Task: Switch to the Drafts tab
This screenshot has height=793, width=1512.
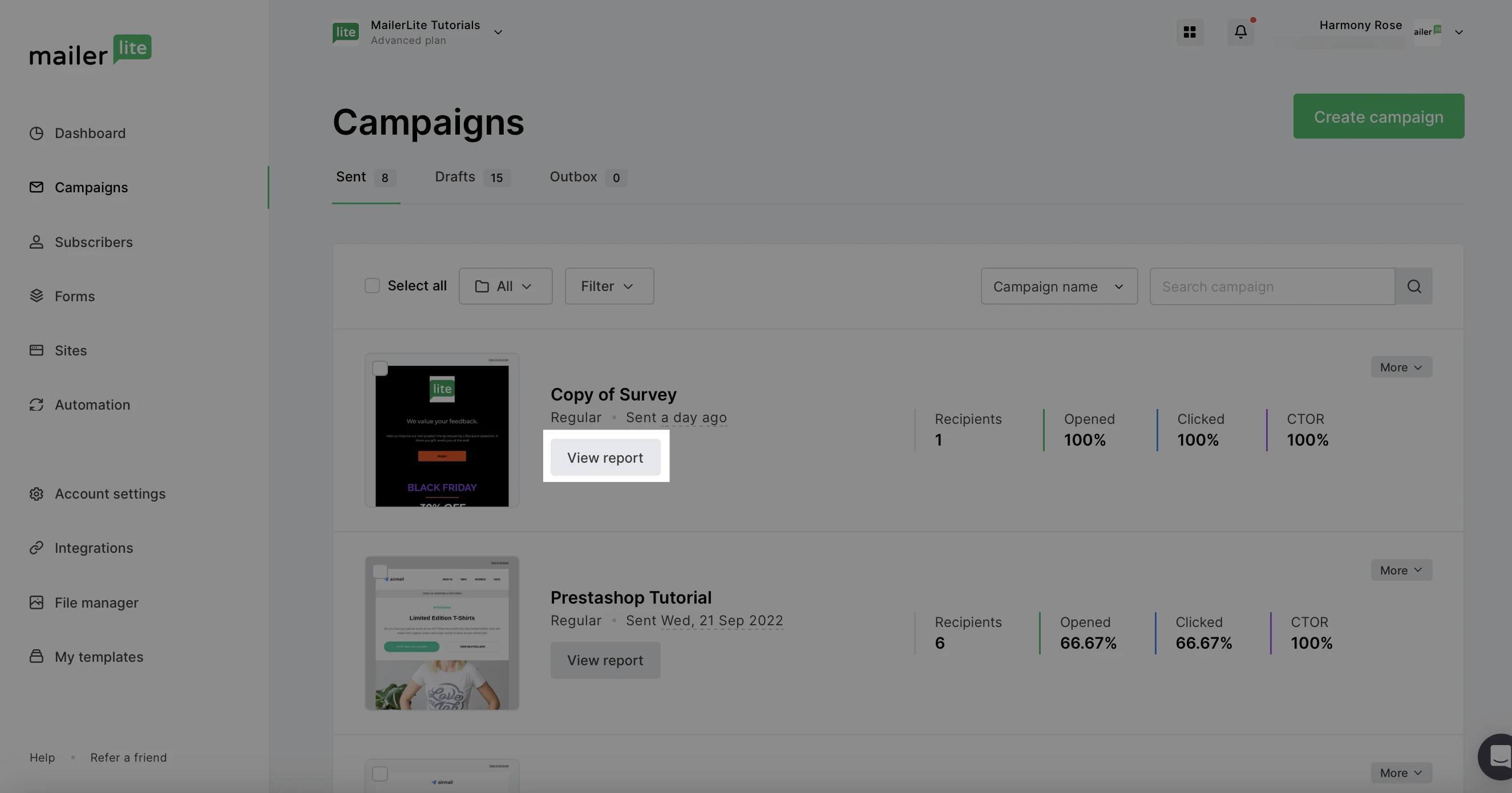Action: pyautogui.click(x=472, y=177)
